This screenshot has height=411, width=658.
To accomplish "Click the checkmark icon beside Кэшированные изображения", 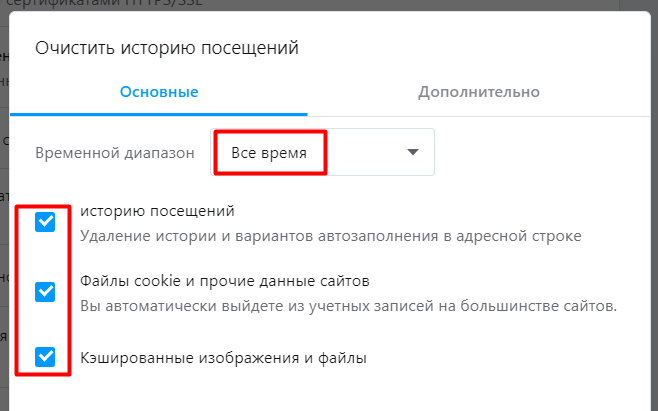I will 45,356.
